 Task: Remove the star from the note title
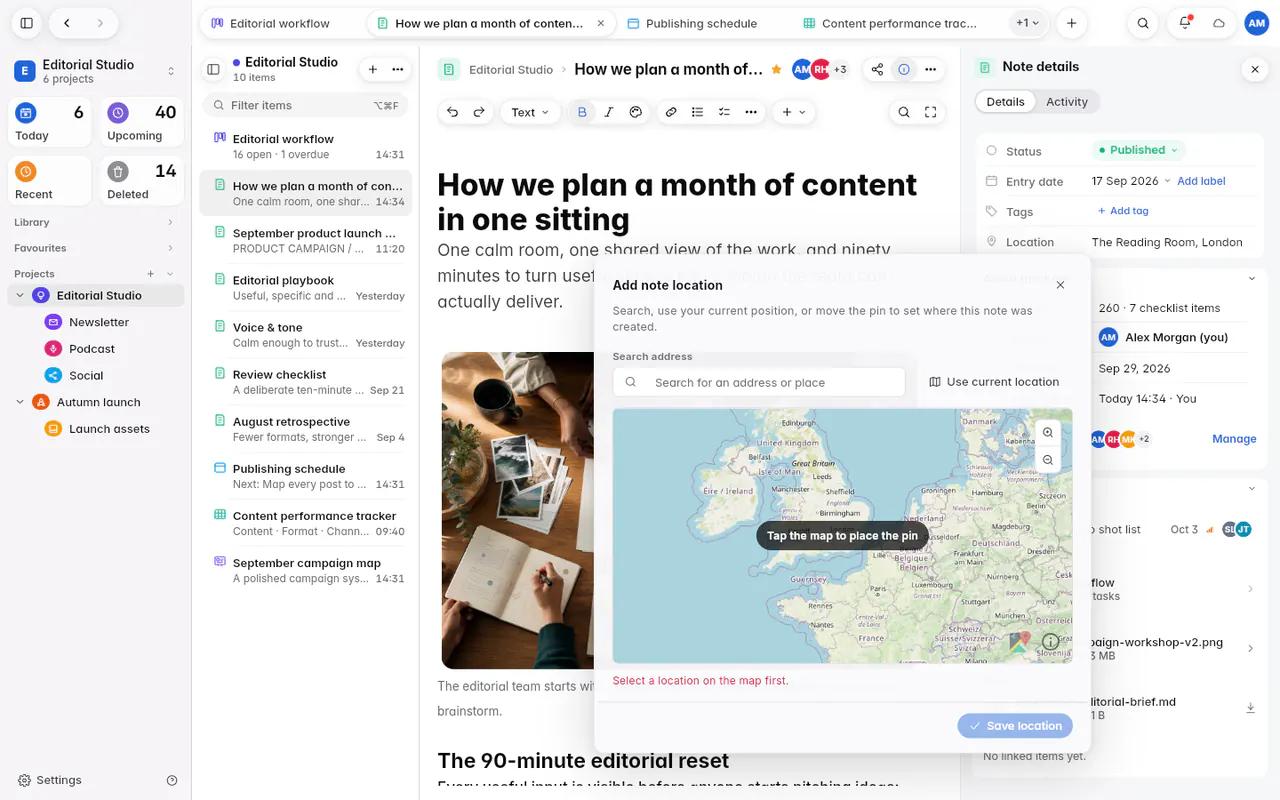(x=776, y=69)
